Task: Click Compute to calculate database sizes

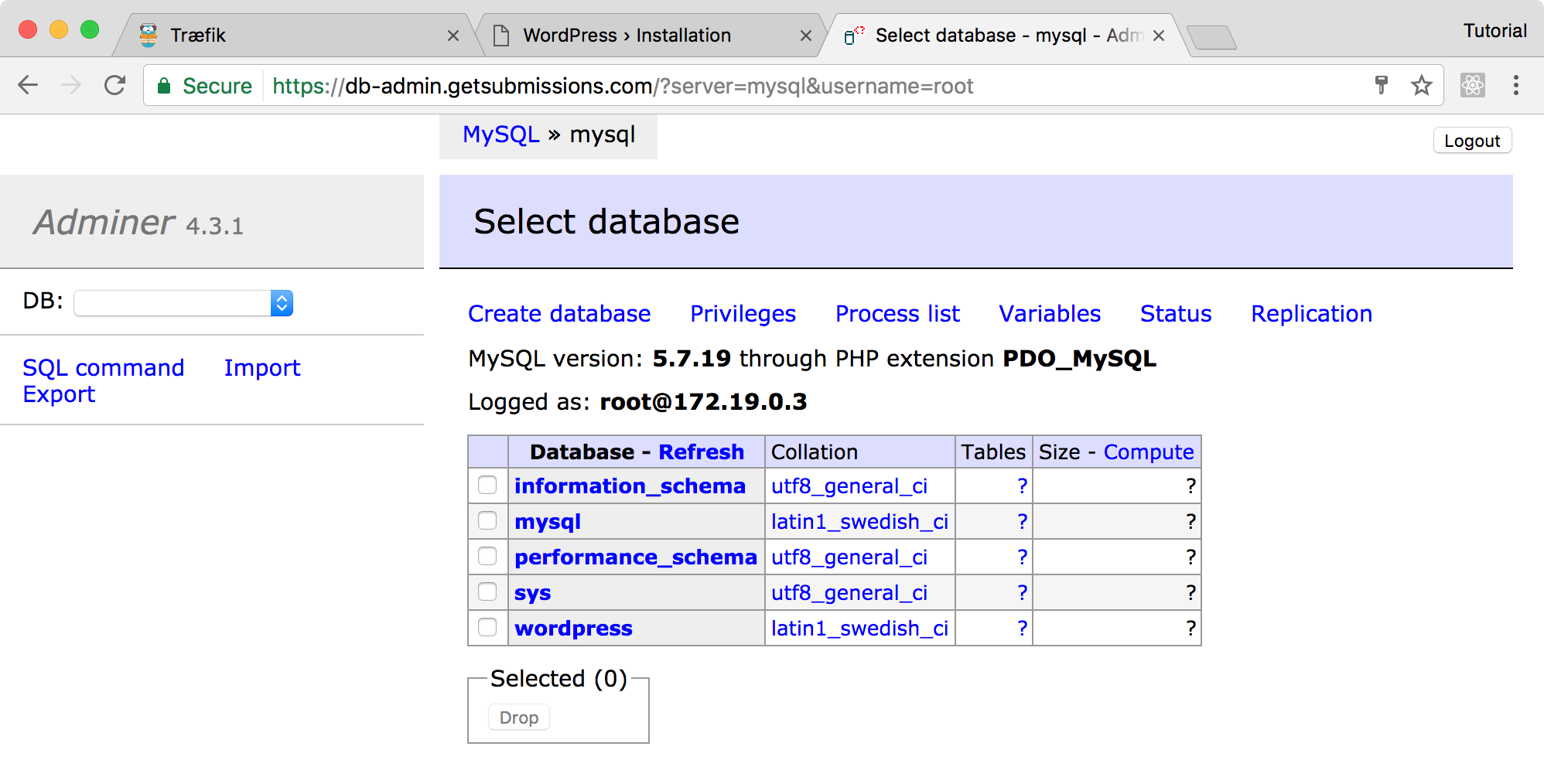Action: click(x=1148, y=452)
